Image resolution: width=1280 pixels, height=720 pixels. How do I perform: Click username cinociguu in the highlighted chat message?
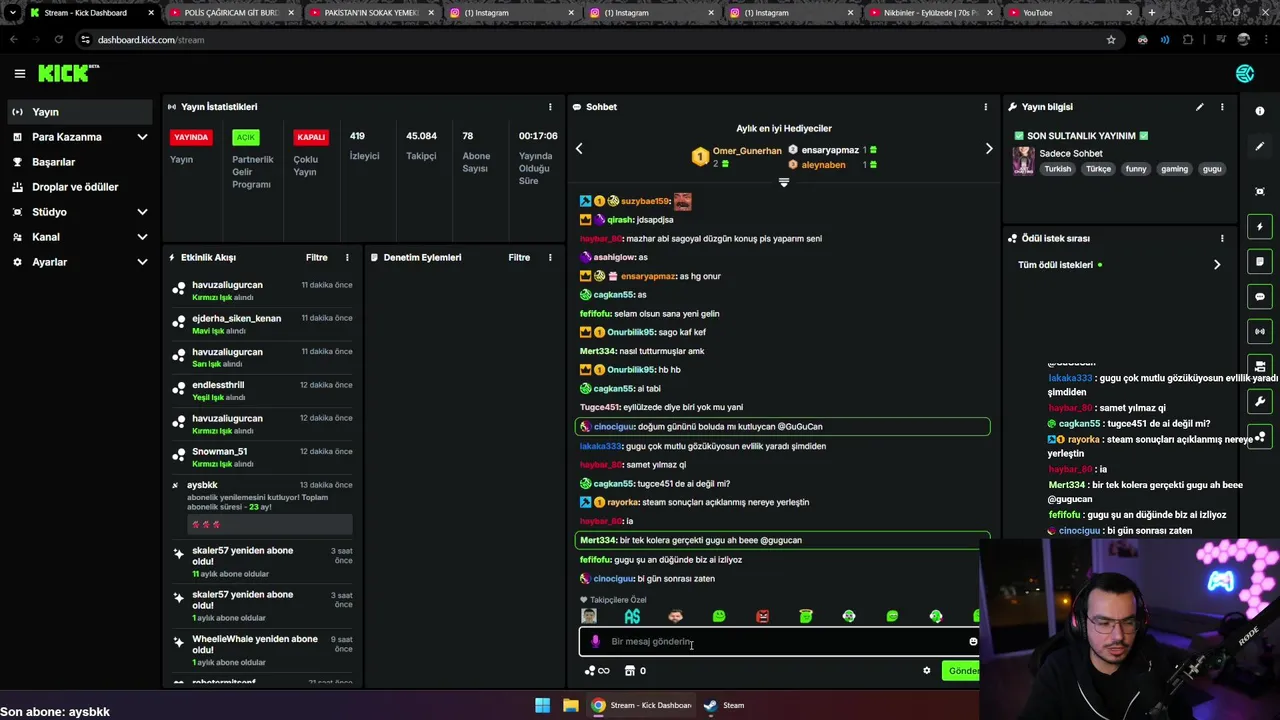tap(614, 427)
